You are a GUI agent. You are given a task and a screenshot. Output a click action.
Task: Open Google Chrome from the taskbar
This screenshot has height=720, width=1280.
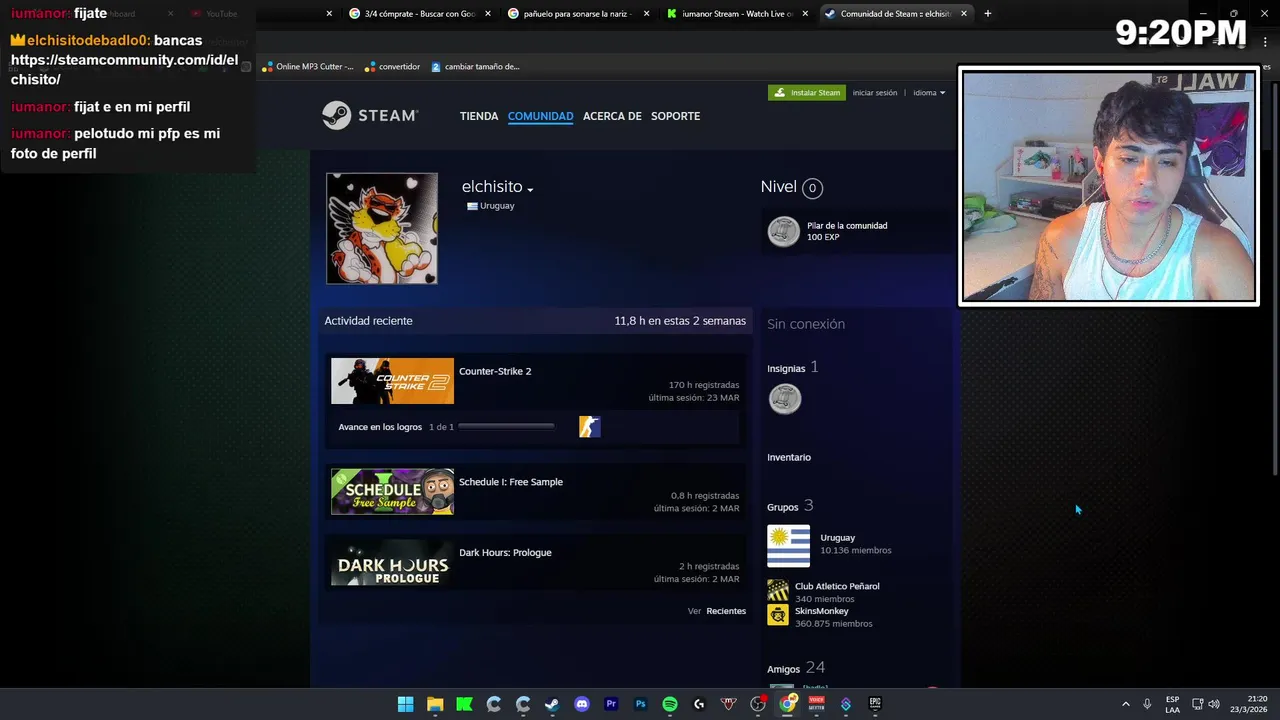(x=788, y=704)
